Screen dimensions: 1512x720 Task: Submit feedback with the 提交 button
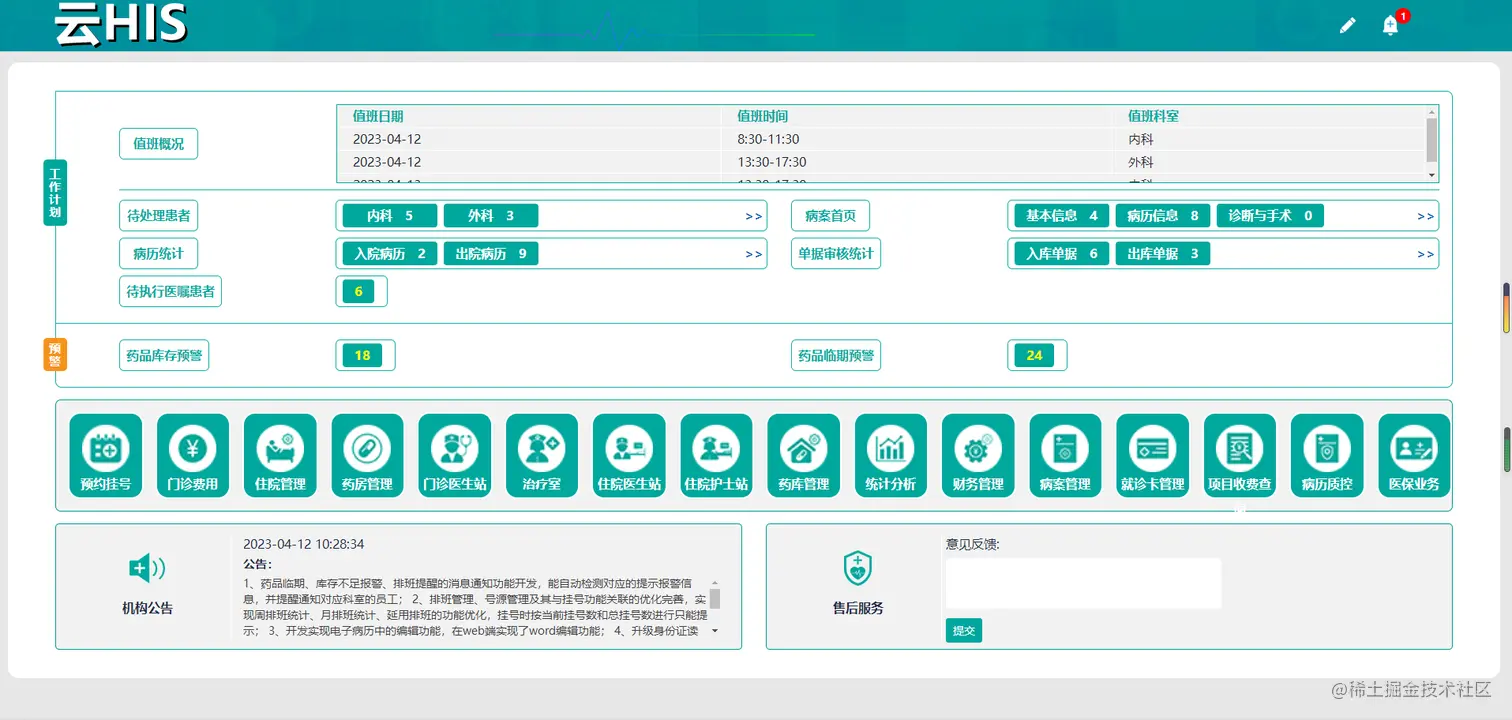(964, 631)
